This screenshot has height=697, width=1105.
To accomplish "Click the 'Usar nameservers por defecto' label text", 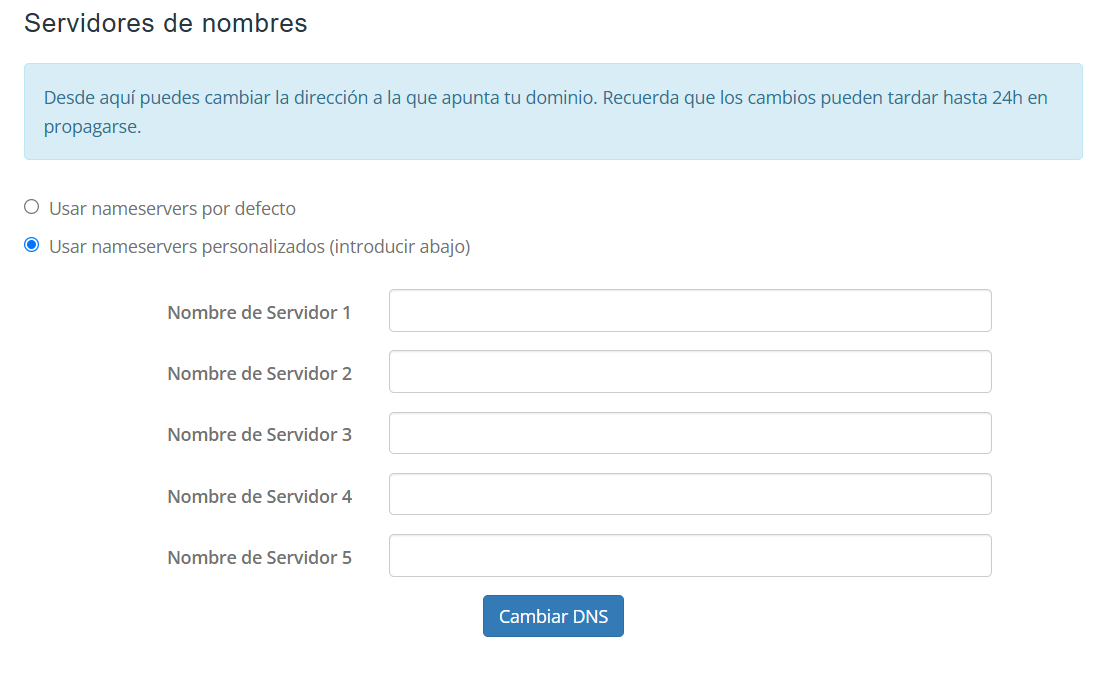I will [172, 209].
